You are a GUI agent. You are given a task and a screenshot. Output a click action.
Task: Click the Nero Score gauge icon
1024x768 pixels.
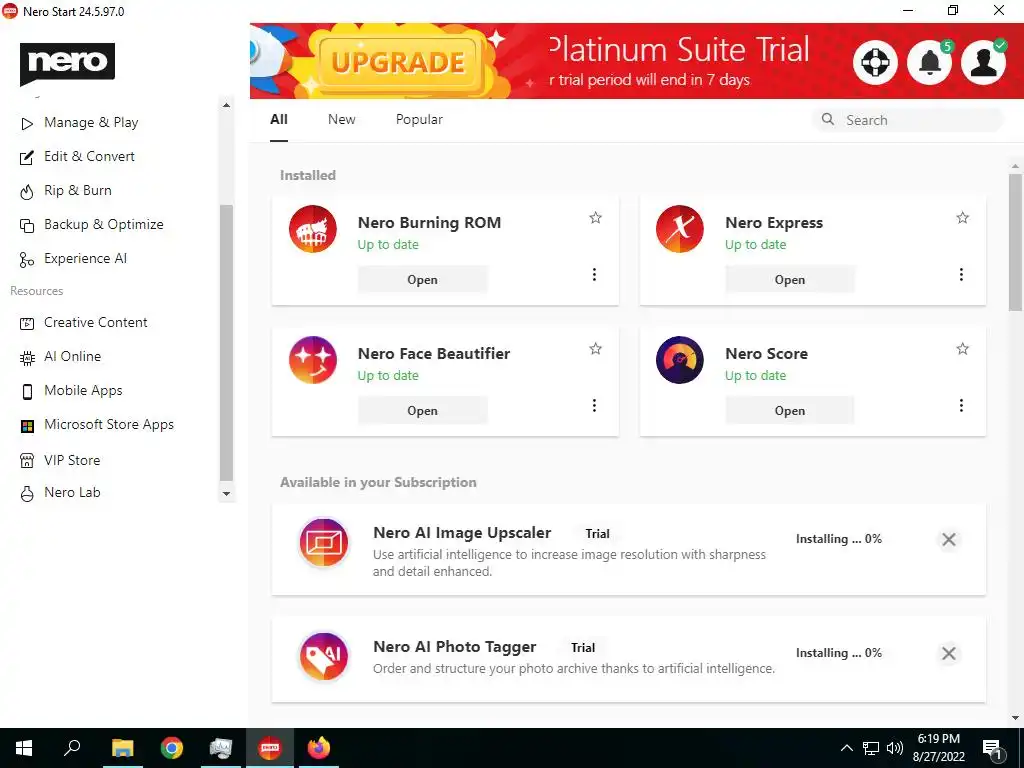[680, 360]
